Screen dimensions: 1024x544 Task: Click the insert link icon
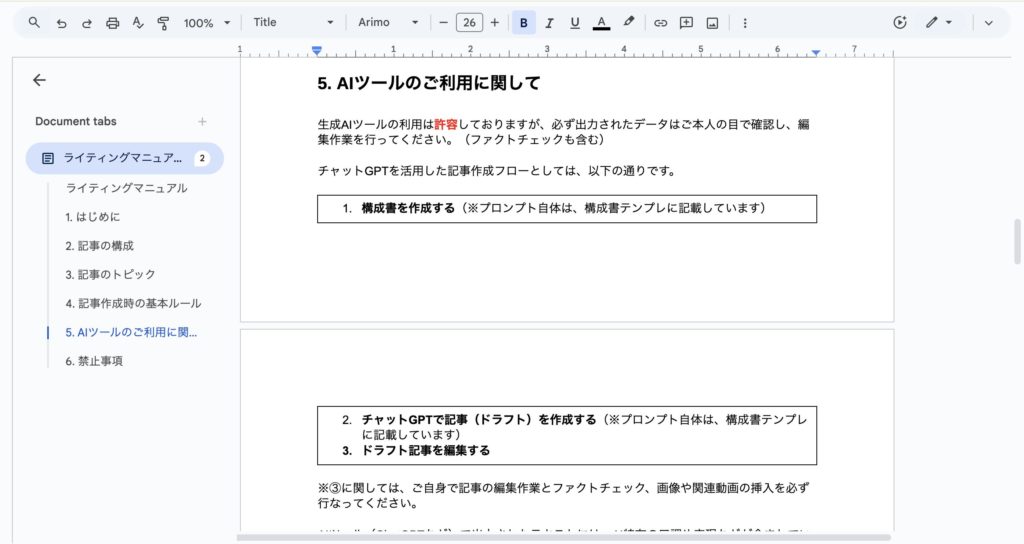pos(660,22)
